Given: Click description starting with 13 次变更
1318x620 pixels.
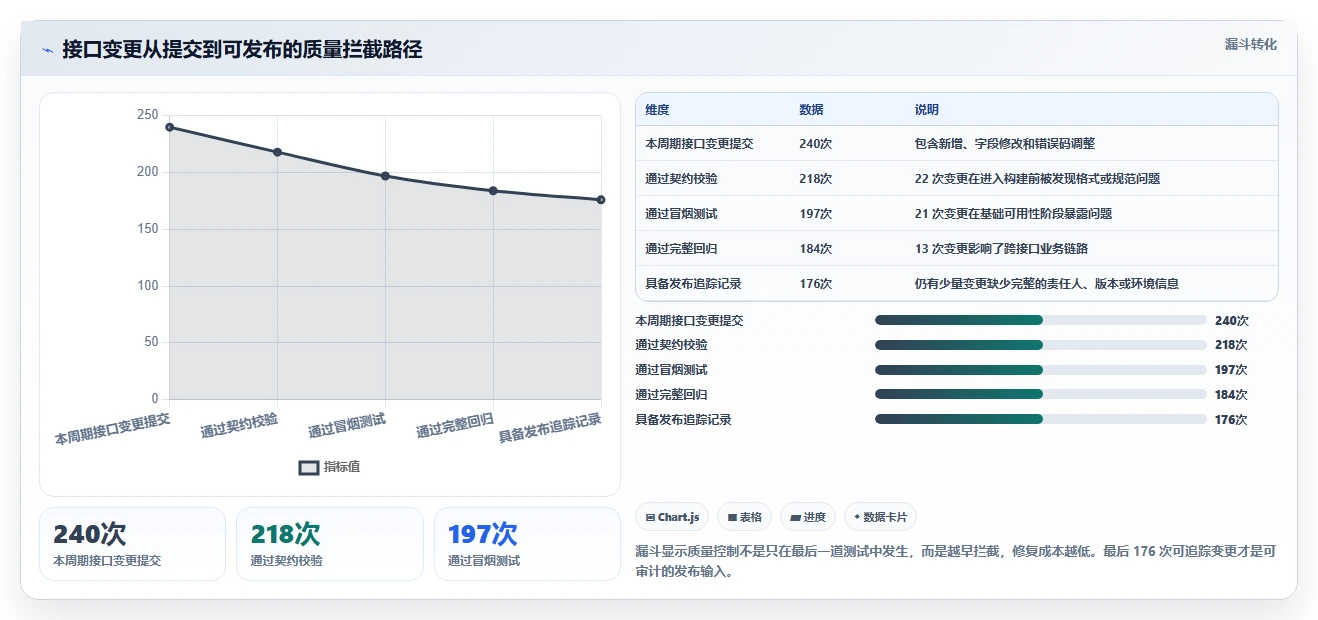Looking at the screenshot, I should click(1001, 249).
